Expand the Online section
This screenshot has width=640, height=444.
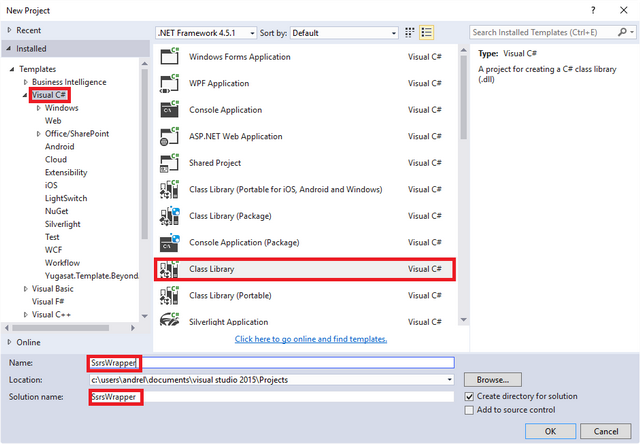pos(9,342)
